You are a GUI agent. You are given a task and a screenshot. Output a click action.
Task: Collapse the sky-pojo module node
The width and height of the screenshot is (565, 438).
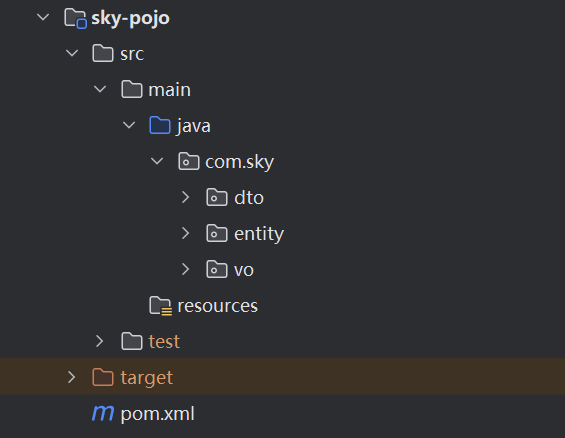click(x=43, y=17)
